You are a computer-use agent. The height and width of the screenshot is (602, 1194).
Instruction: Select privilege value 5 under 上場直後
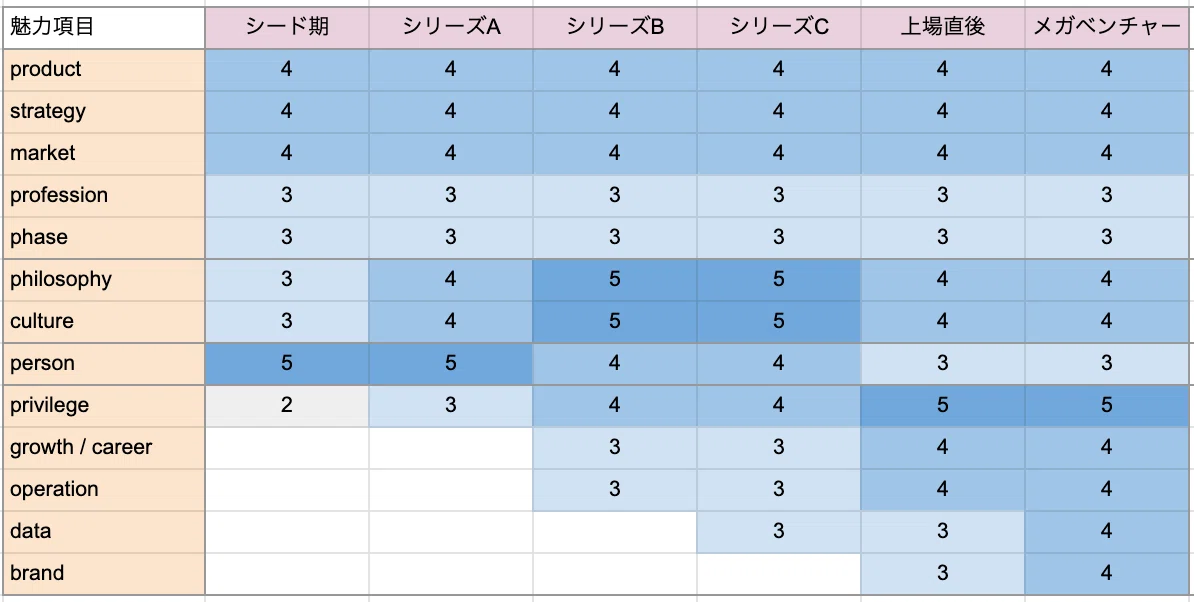tap(943, 406)
